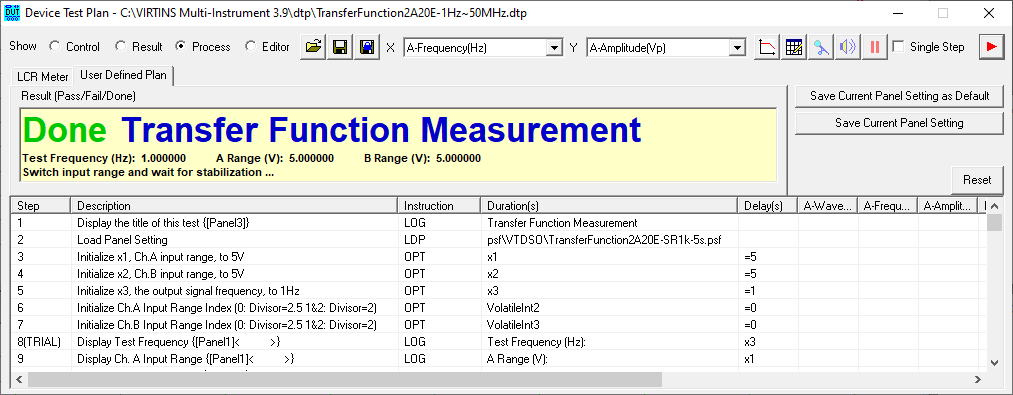Select the Result radio button

(x=138, y=47)
